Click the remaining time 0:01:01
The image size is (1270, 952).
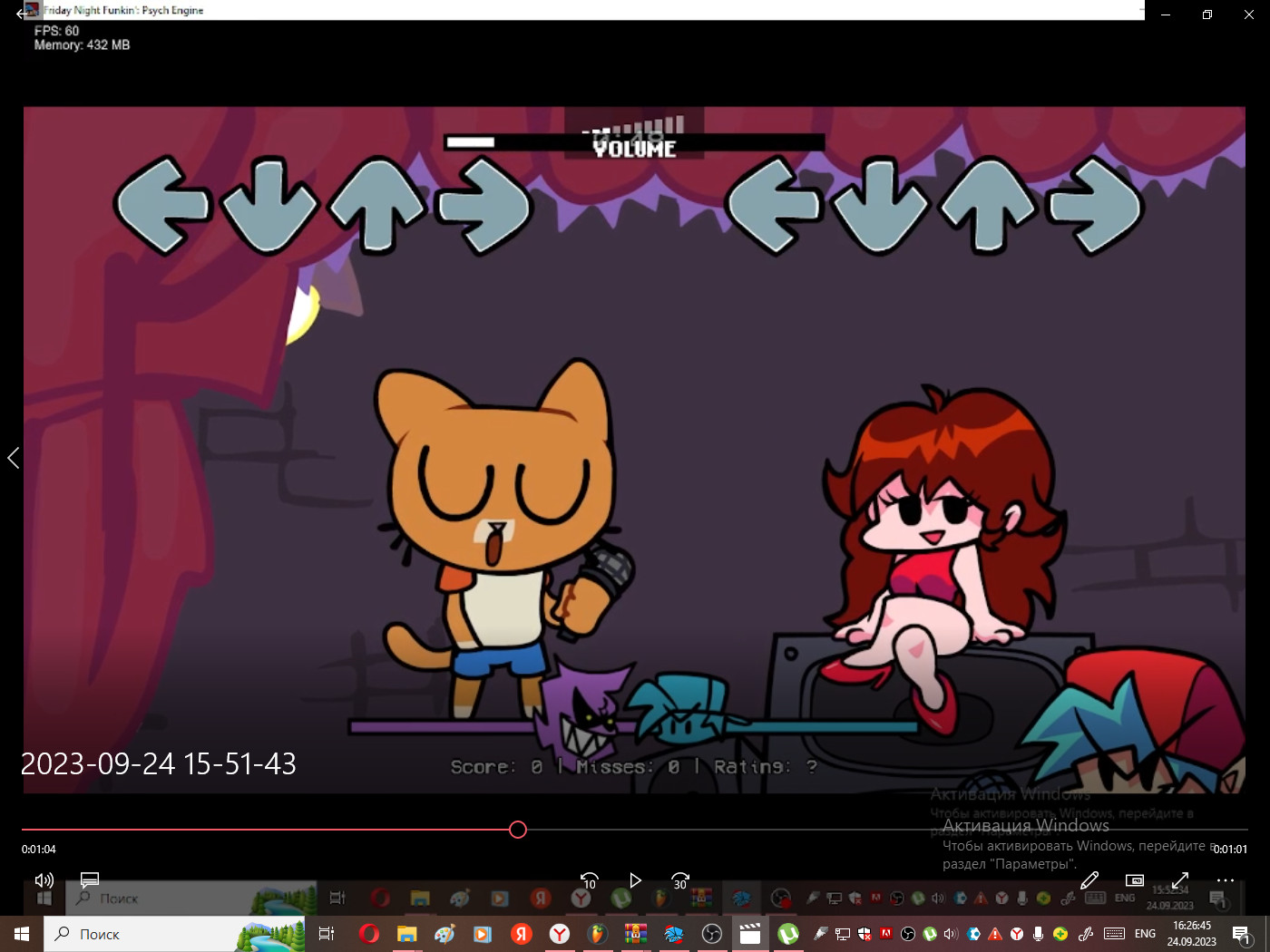tap(1230, 850)
